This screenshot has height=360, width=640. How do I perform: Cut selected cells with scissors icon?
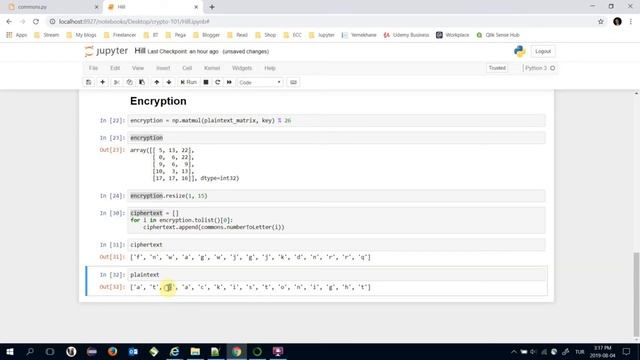pos(117,82)
